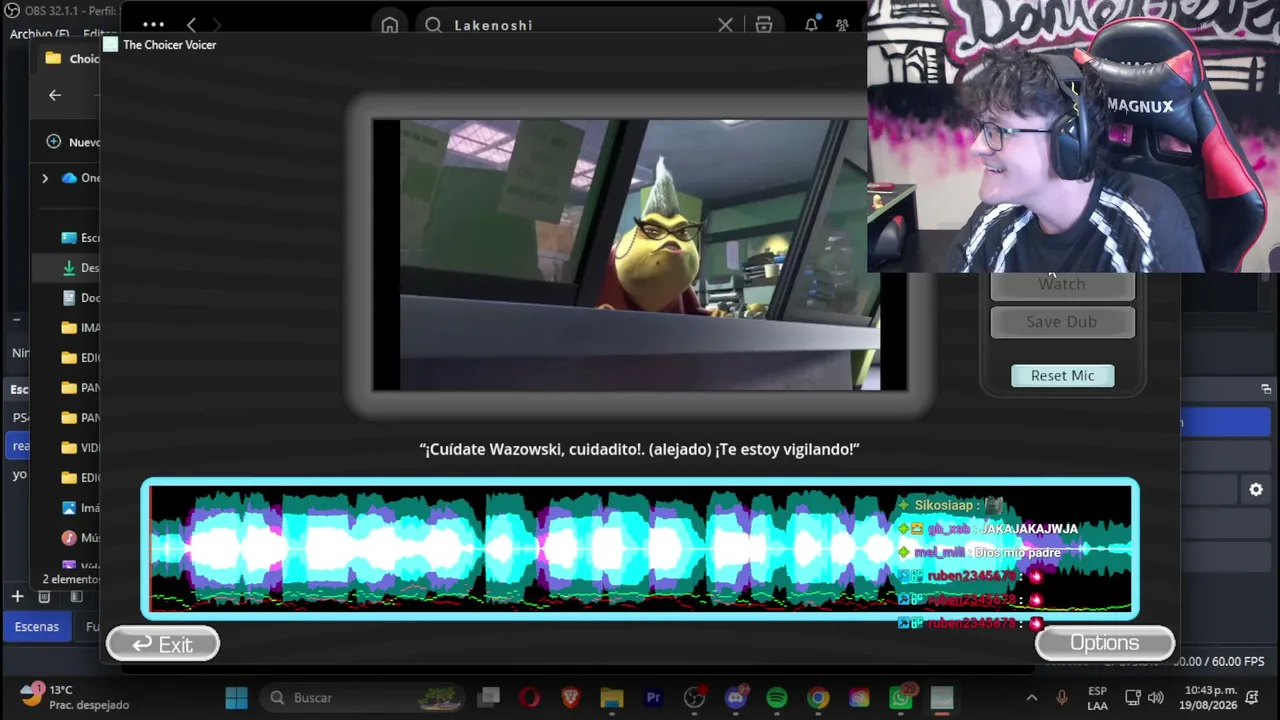Screen dimensions: 1280x720
Task: Open the Descargas item in File Explorer sidebar
Action: tap(80, 268)
